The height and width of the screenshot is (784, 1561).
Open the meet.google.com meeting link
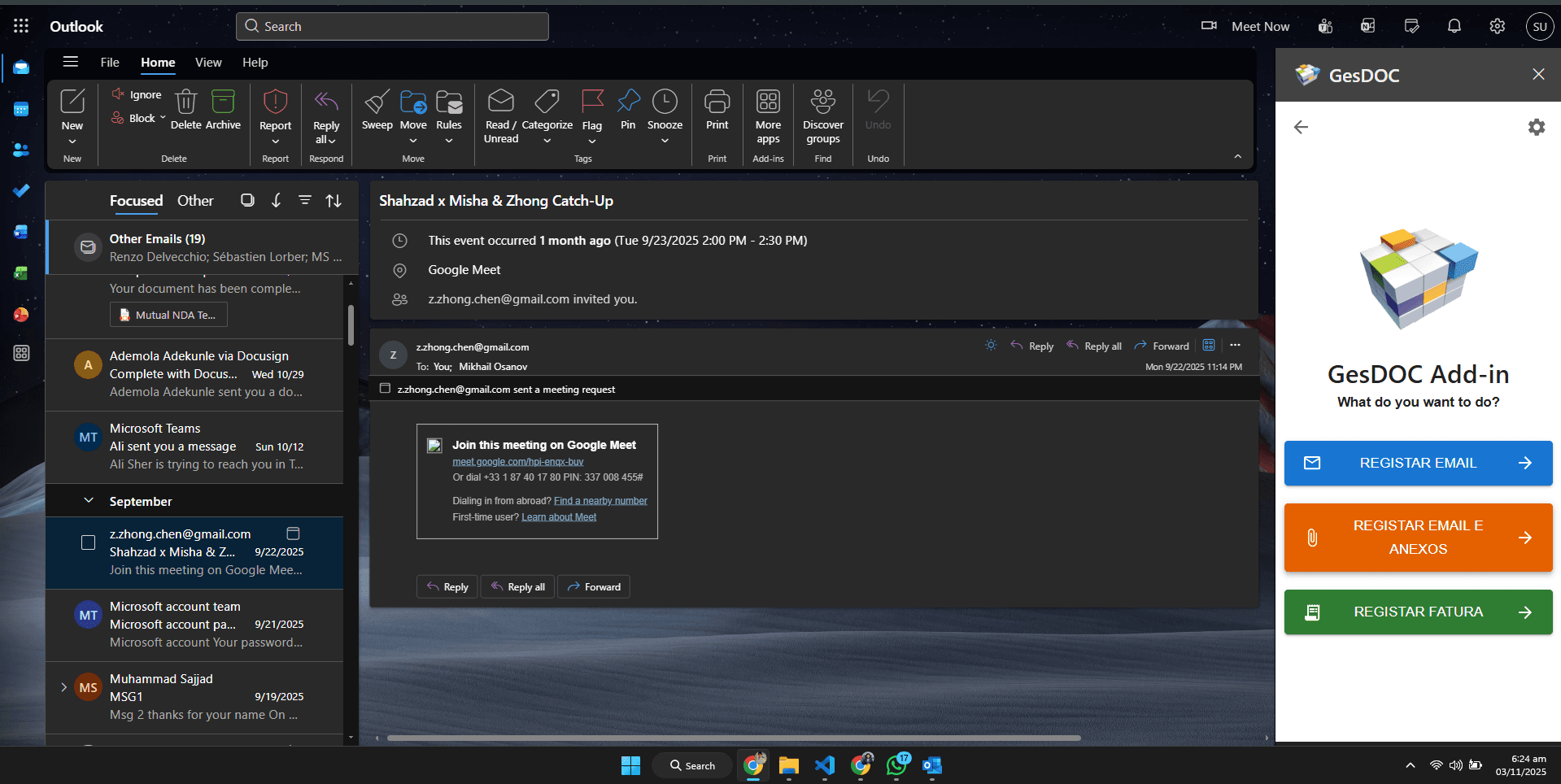coord(517,461)
